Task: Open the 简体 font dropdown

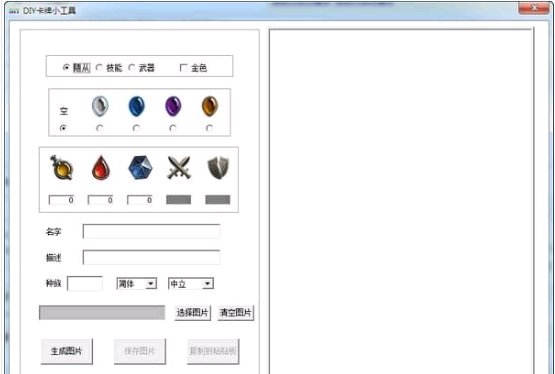Action: [137, 284]
